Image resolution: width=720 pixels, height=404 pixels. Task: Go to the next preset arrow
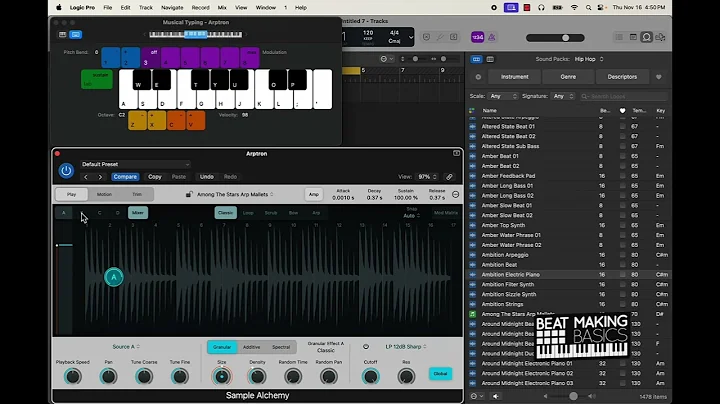pyautogui.click(x=100, y=177)
